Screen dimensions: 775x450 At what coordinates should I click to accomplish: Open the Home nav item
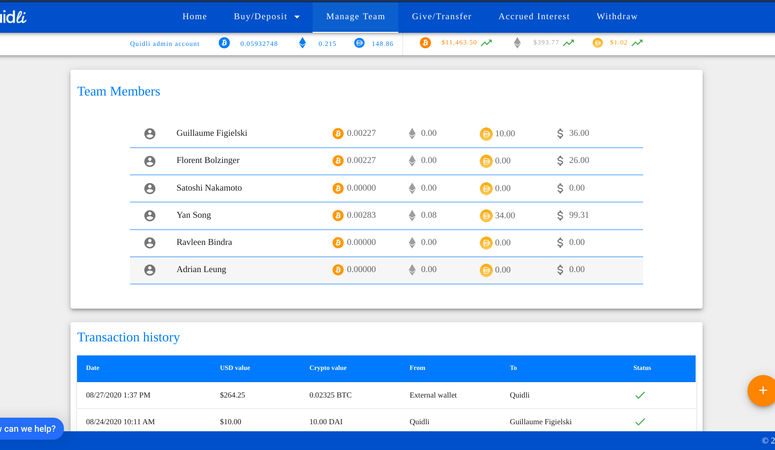pos(194,16)
